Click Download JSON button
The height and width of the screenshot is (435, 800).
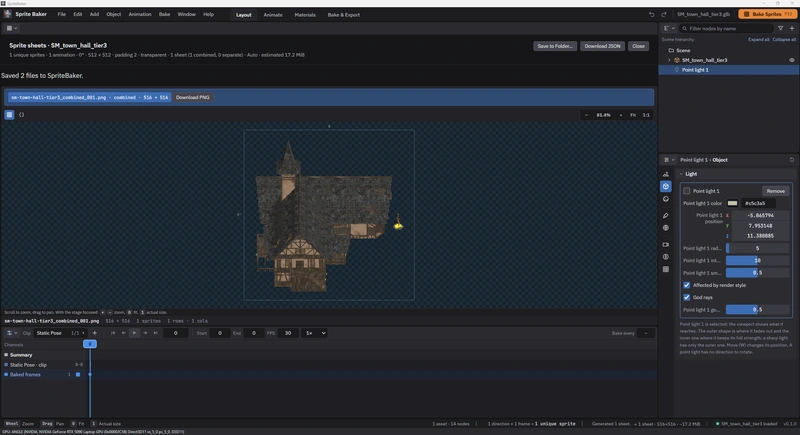point(603,46)
